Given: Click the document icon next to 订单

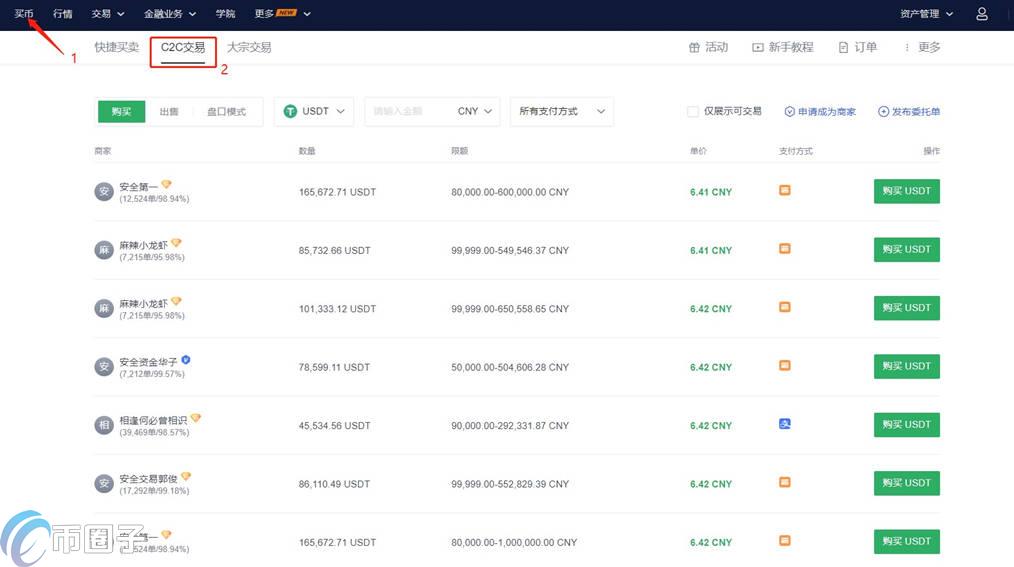Looking at the screenshot, I should tap(843, 47).
